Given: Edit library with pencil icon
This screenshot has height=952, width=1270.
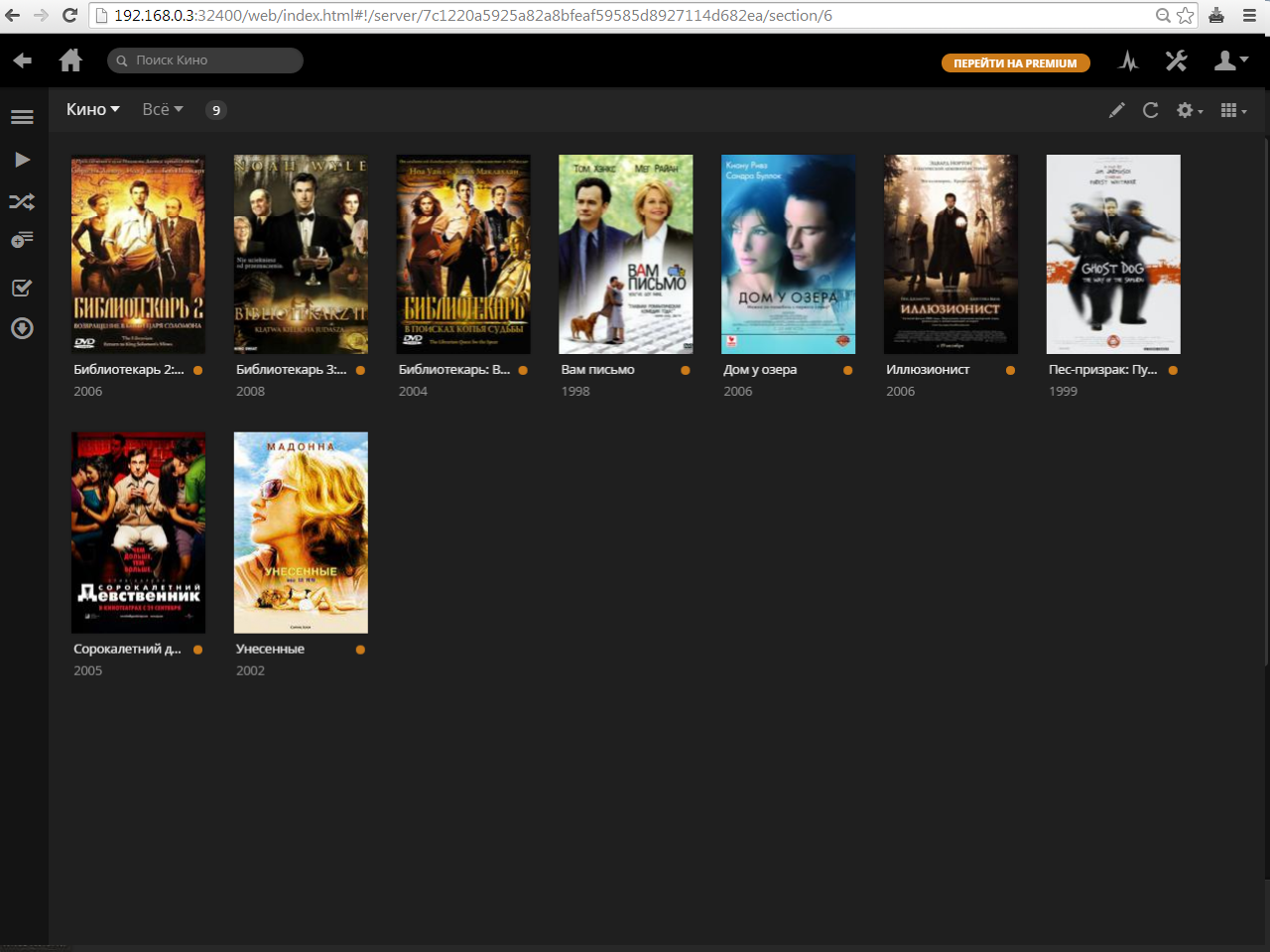Looking at the screenshot, I should coord(1117,110).
